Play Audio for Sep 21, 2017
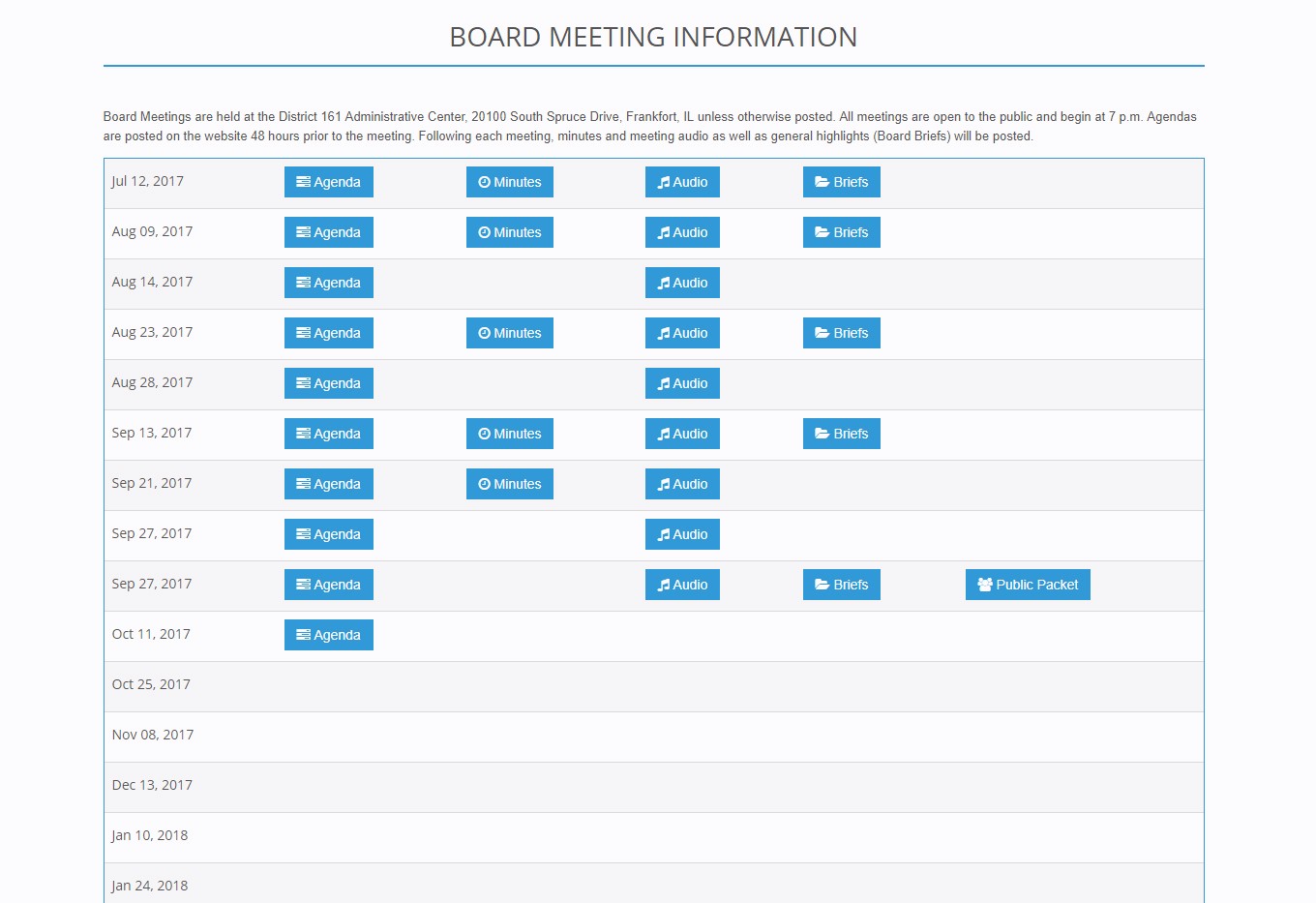Screen dimensions: 1316x903 click(682, 484)
